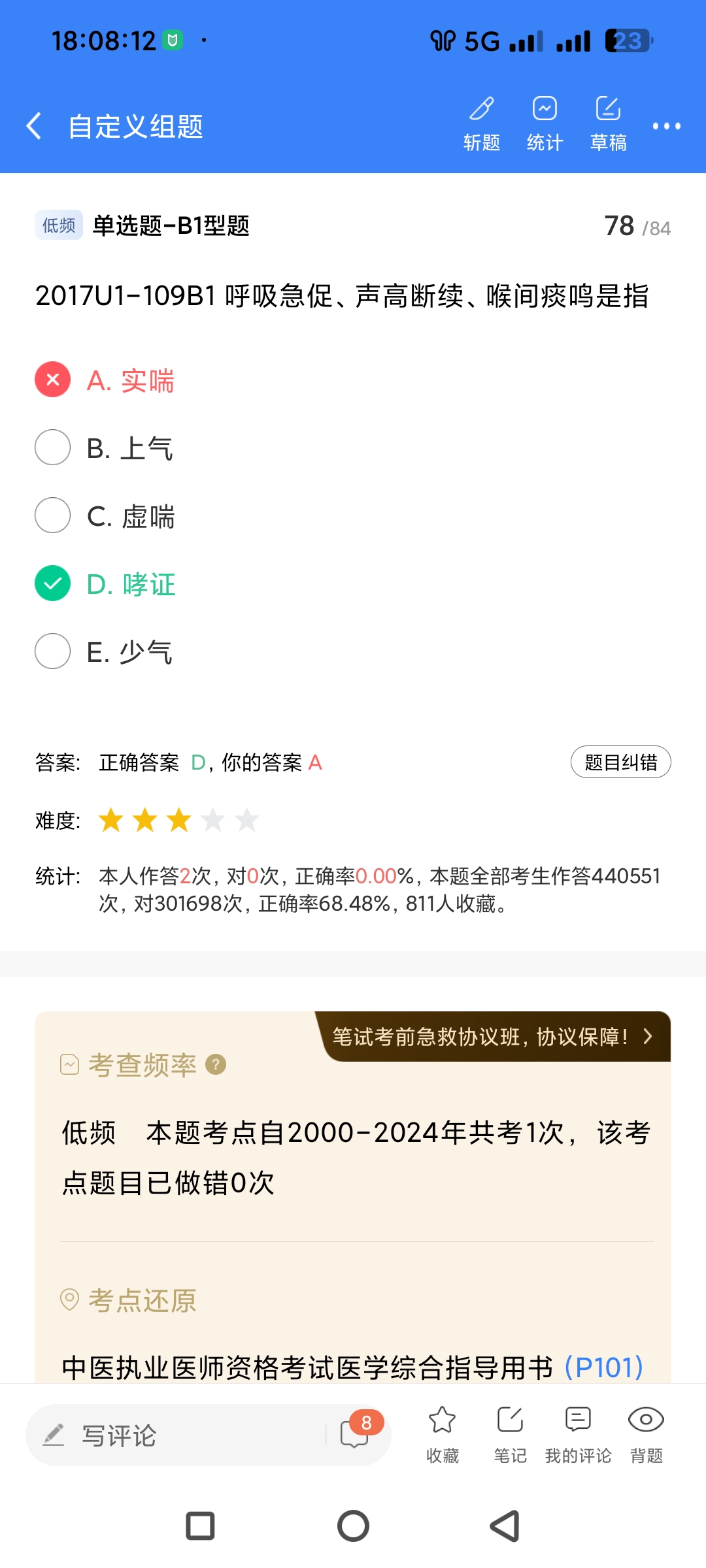Open the 草稿 draft pad icon
Image resolution: width=706 pixels, height=1568 pixels.
point(608,110)
